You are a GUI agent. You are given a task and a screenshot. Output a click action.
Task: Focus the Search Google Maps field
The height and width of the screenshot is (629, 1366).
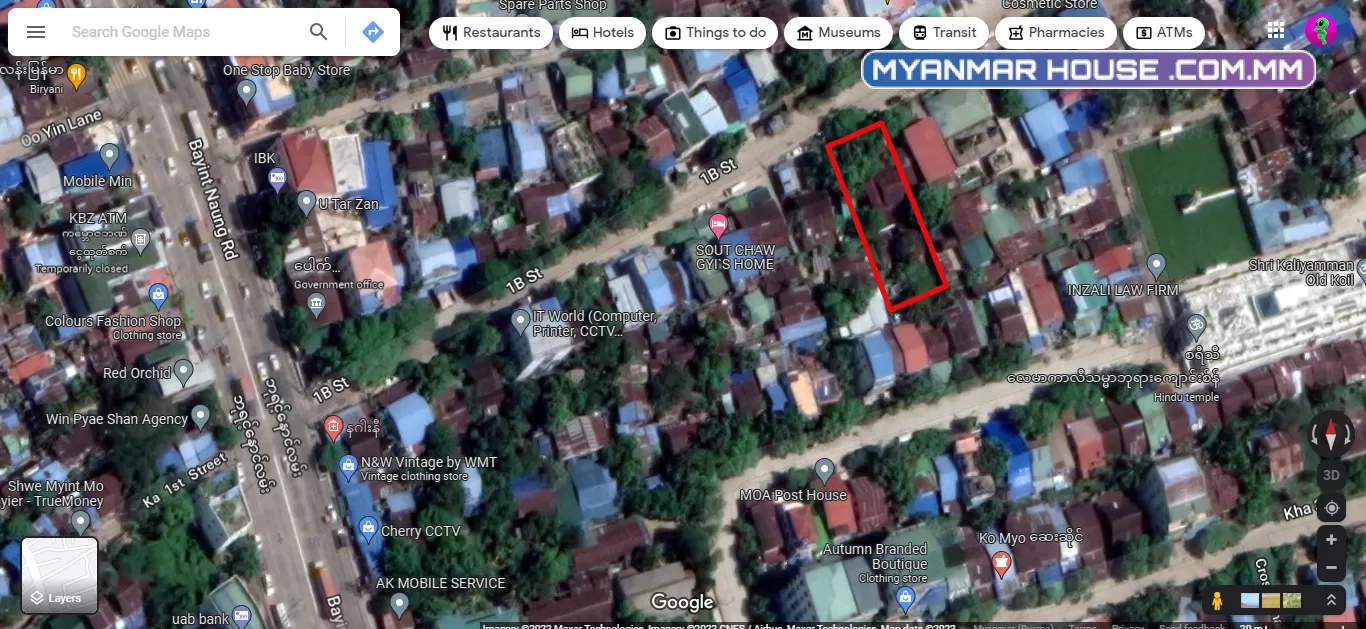point(180,32)
